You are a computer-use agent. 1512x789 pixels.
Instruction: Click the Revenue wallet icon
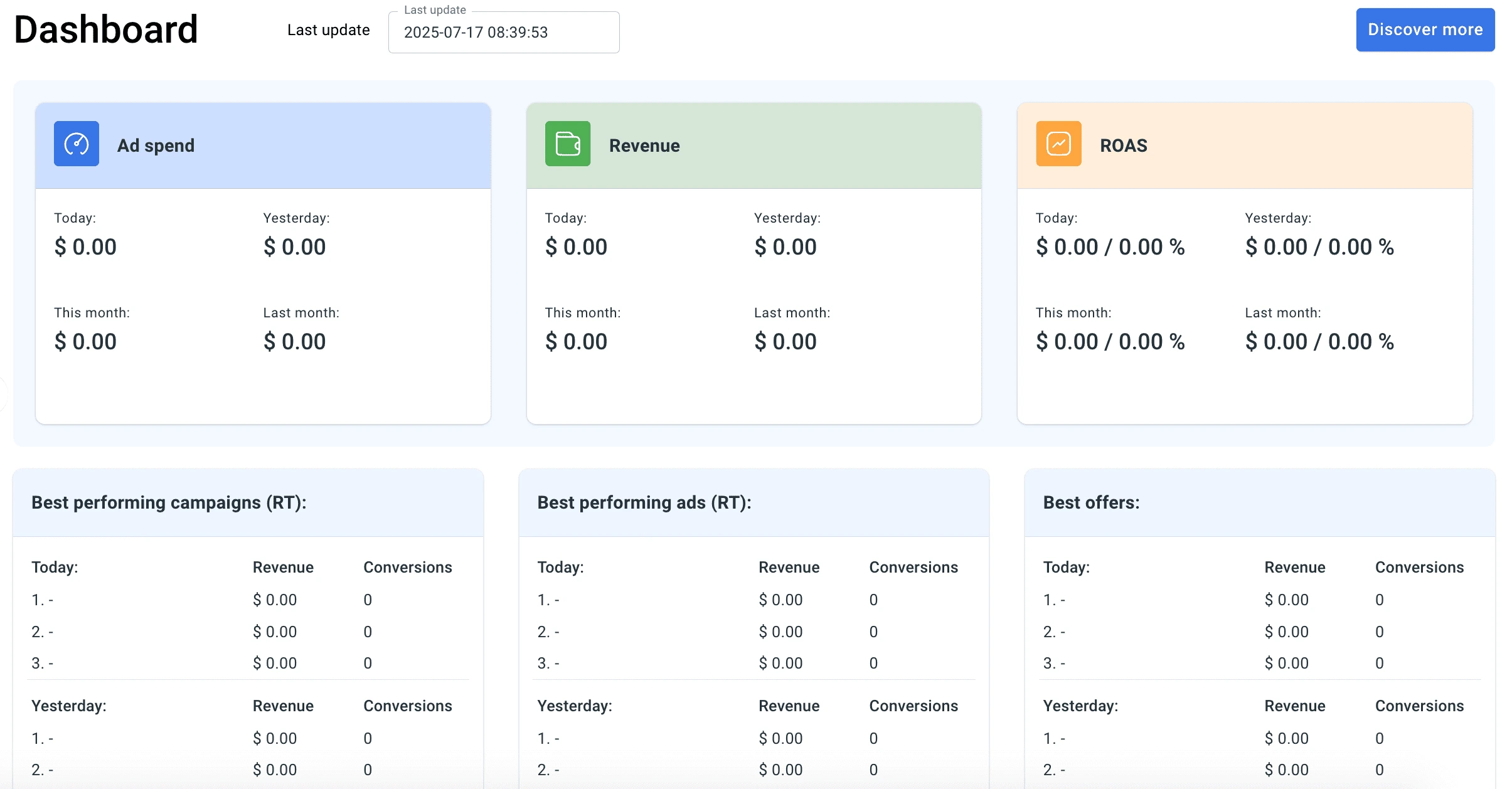pos(568,144)
